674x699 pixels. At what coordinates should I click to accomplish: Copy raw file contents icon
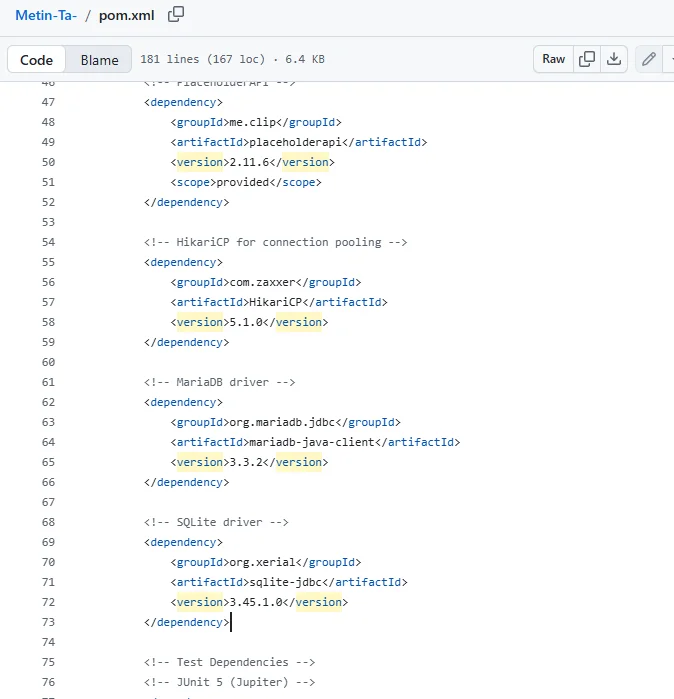[587, 59]
